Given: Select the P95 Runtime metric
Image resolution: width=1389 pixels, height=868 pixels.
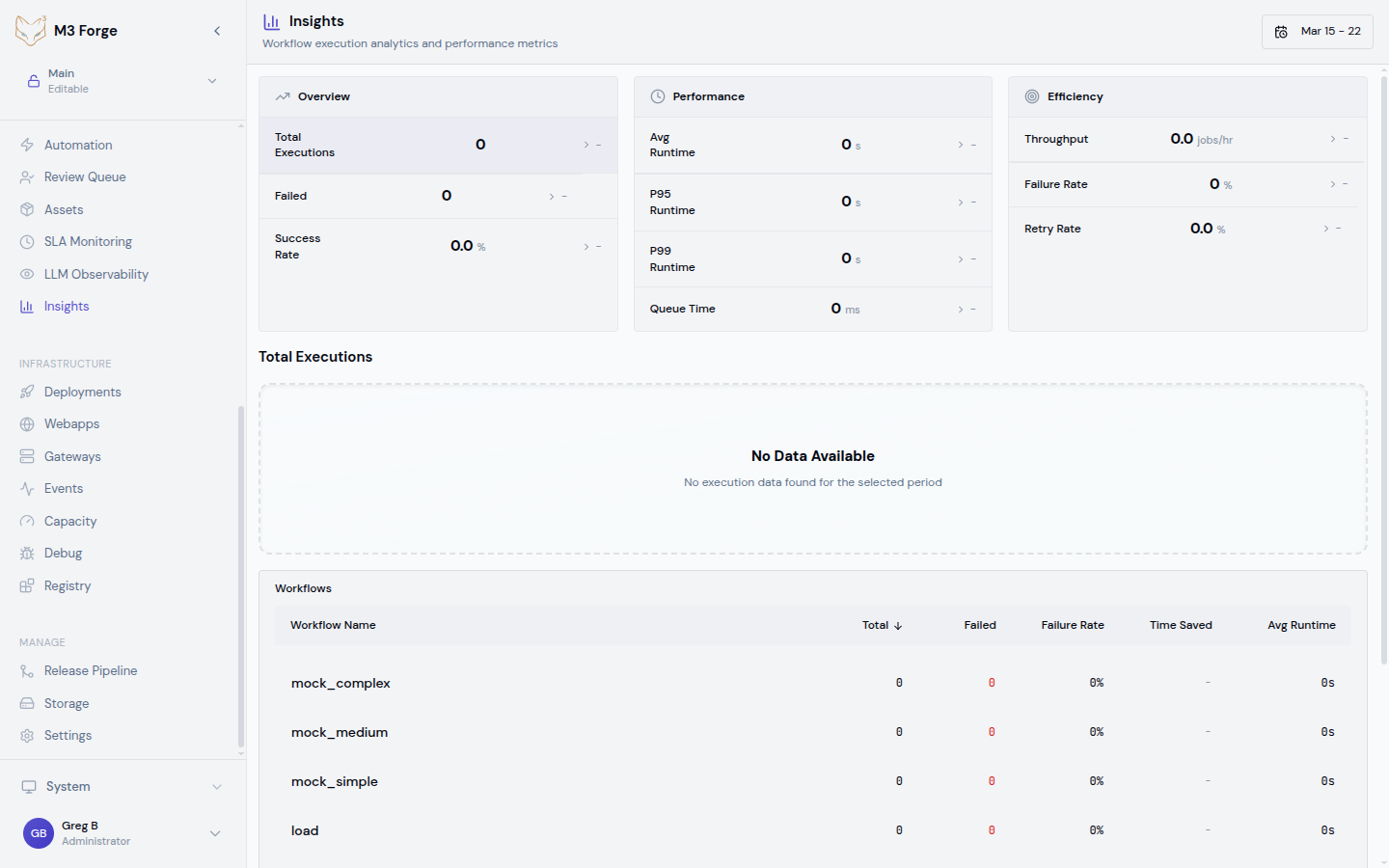Looking at the screenshot, I should (812, 202).
